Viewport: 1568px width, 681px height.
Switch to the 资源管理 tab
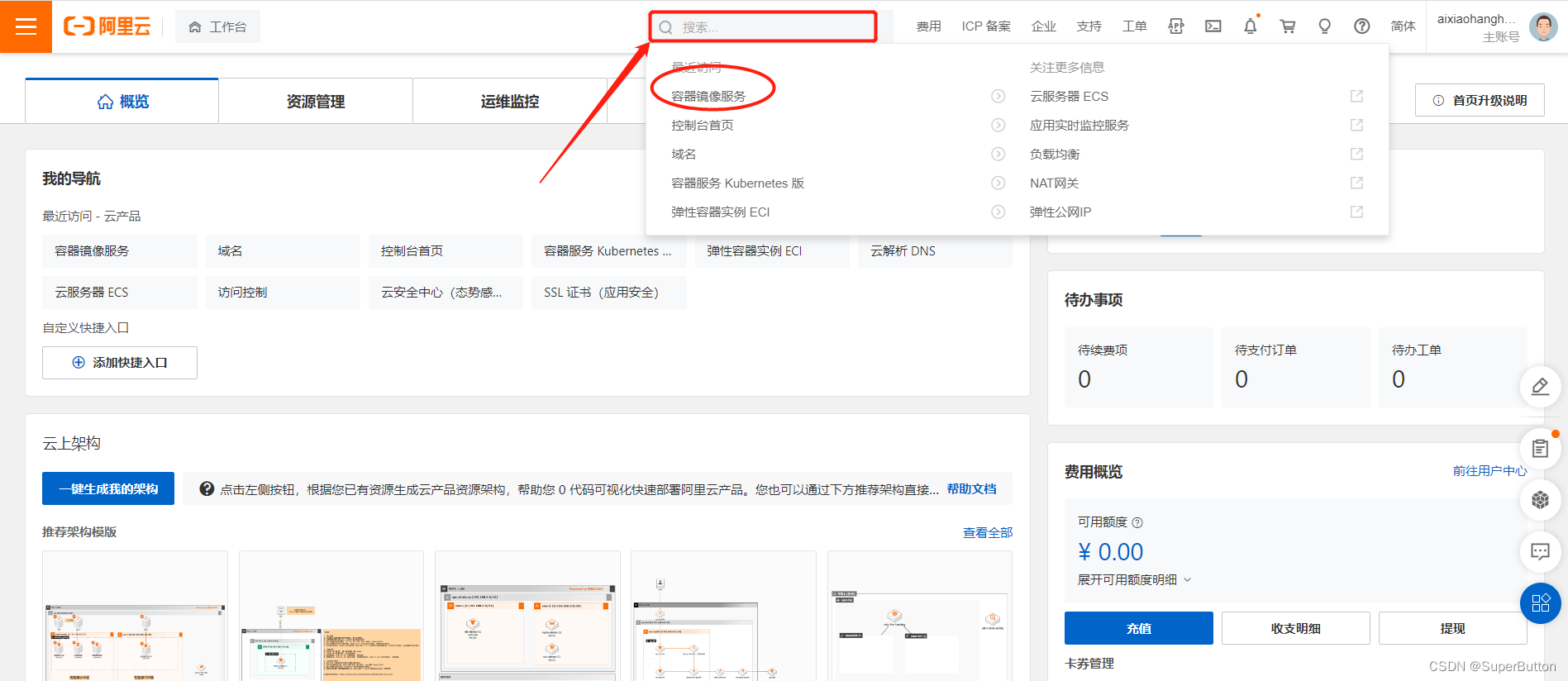[316, 102]
